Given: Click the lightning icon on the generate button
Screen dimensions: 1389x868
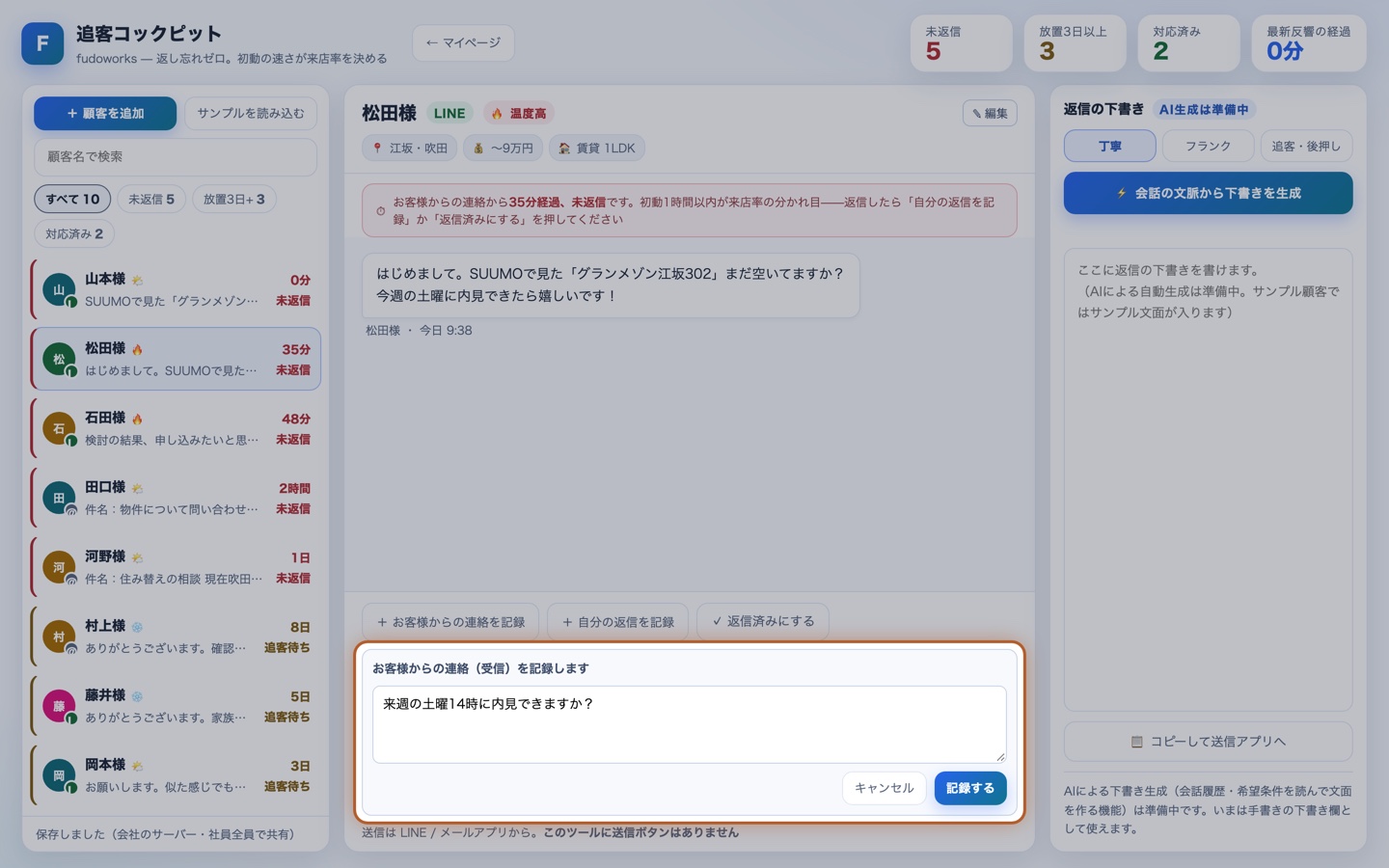Looking at the screenshot, I should [1122, 193].
